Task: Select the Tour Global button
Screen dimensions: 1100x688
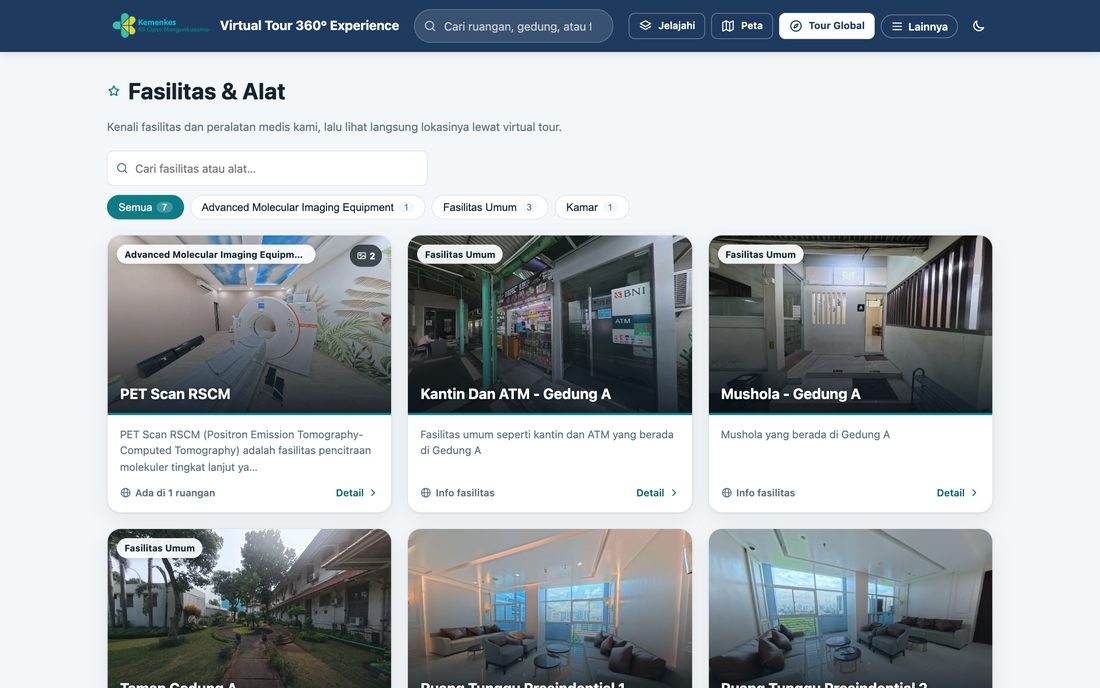Action: 826,26
